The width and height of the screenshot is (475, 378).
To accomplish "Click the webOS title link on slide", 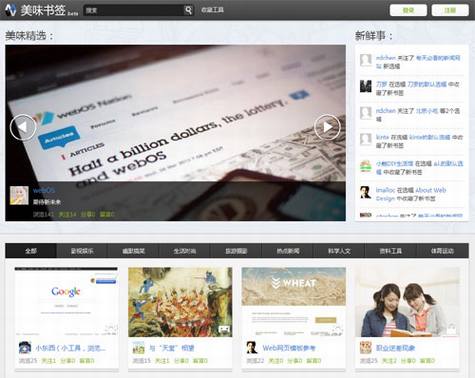I will 44,191.
